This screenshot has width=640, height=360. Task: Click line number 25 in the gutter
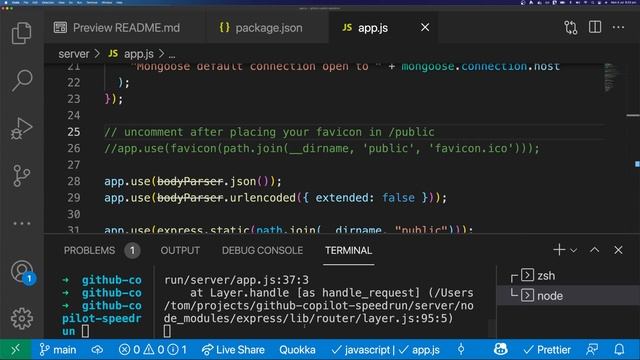(73, 132)
